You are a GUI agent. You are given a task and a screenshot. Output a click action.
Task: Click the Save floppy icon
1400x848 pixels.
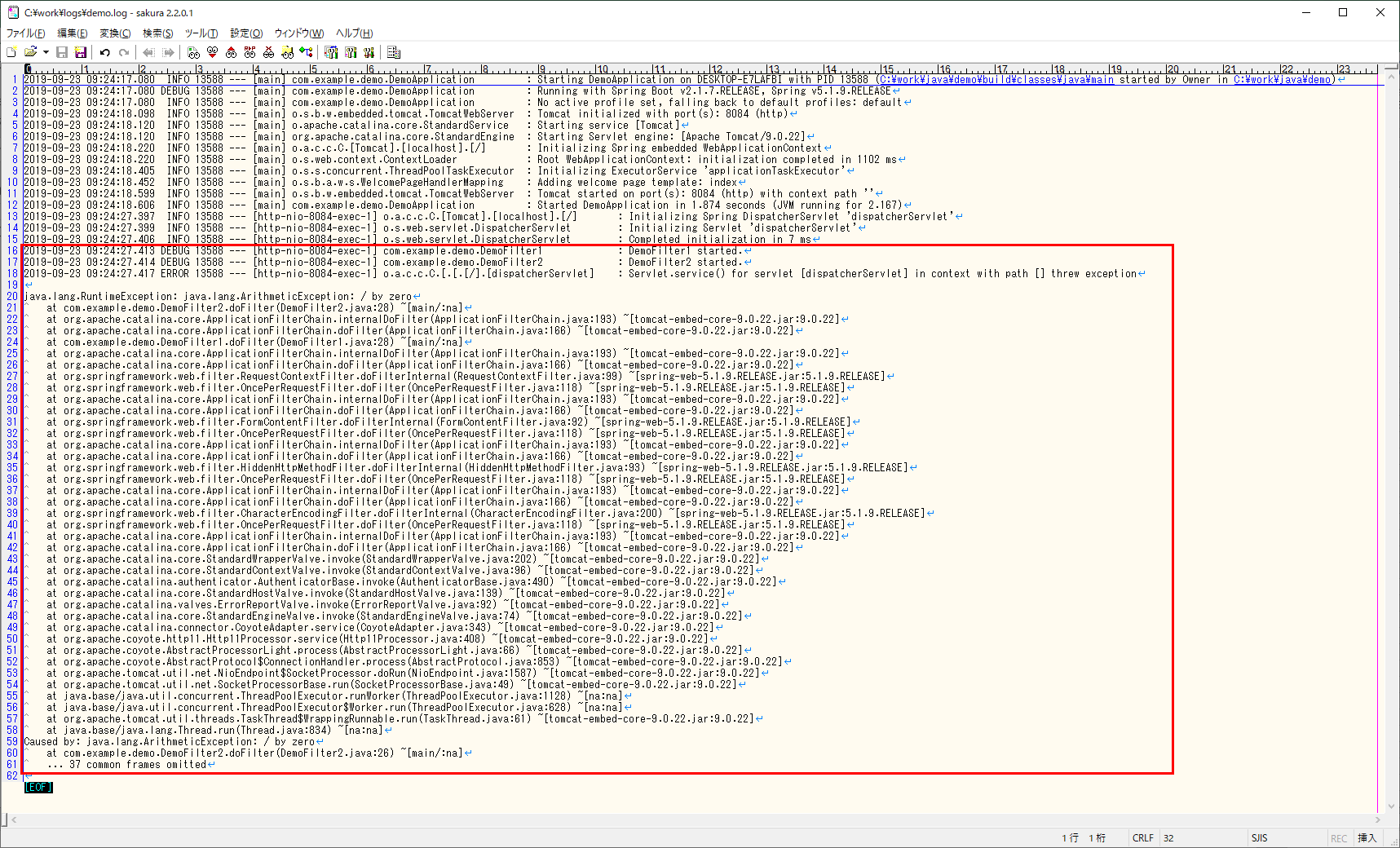click(x=62, y=52)
